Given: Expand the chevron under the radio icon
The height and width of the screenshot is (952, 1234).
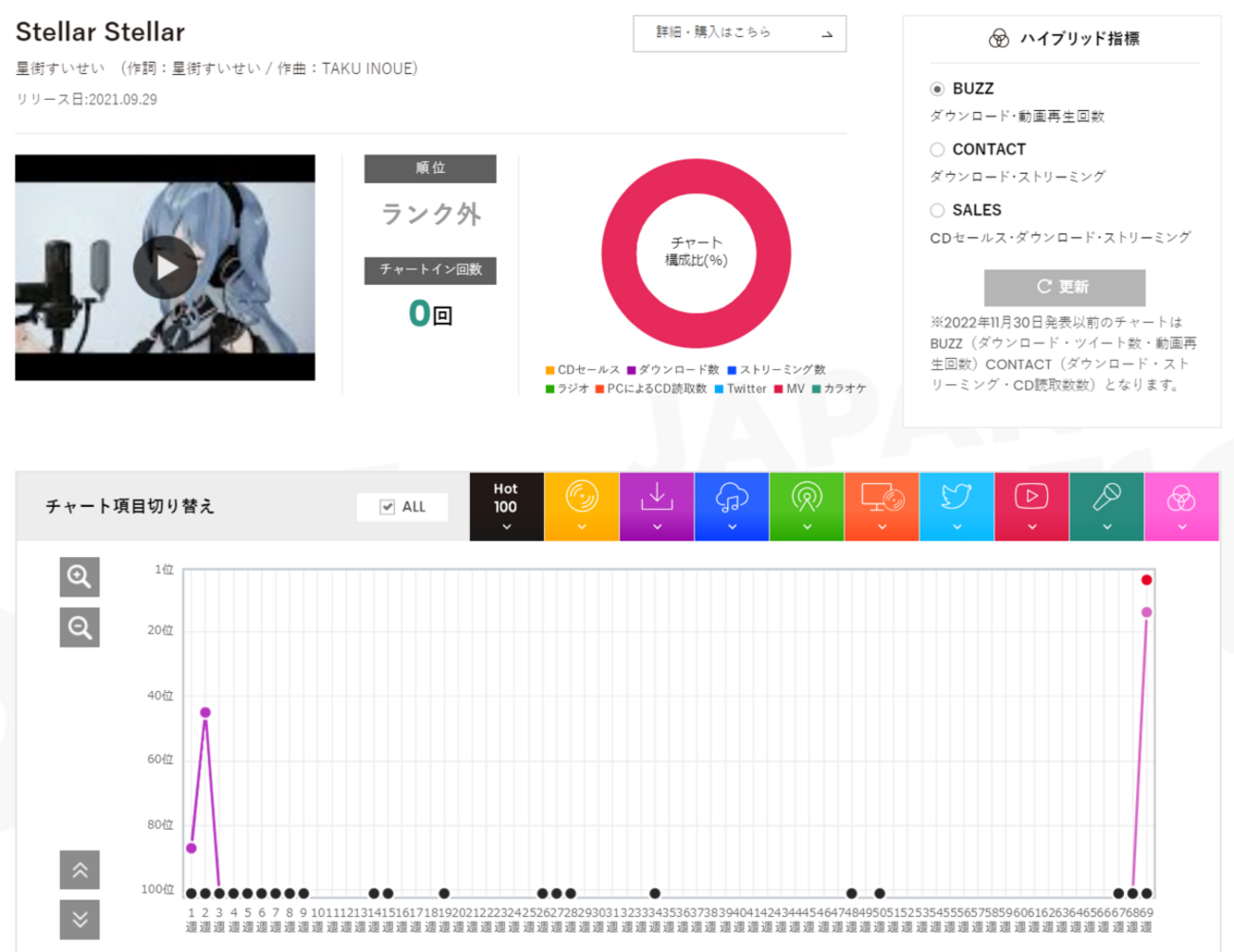Looking at the screenshot, I should pyautogui.click(x=807, y=527).
